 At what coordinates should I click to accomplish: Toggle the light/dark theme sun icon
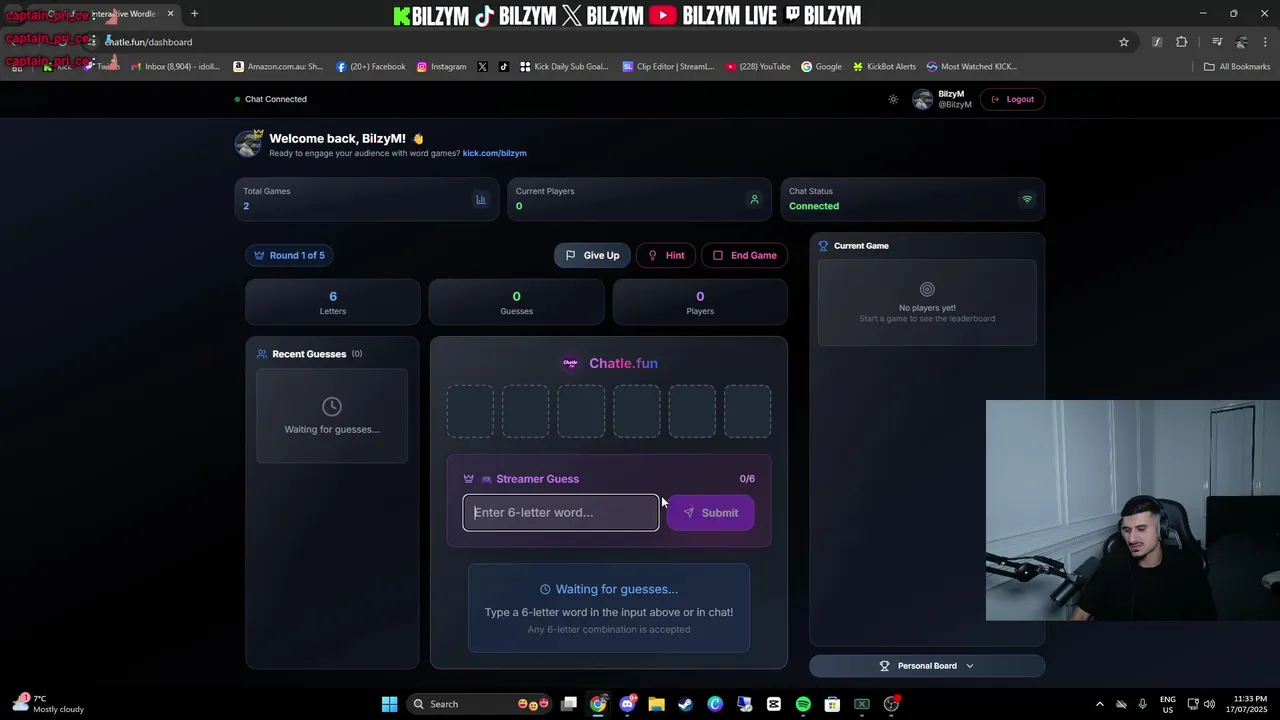click(x=893, y=99)
